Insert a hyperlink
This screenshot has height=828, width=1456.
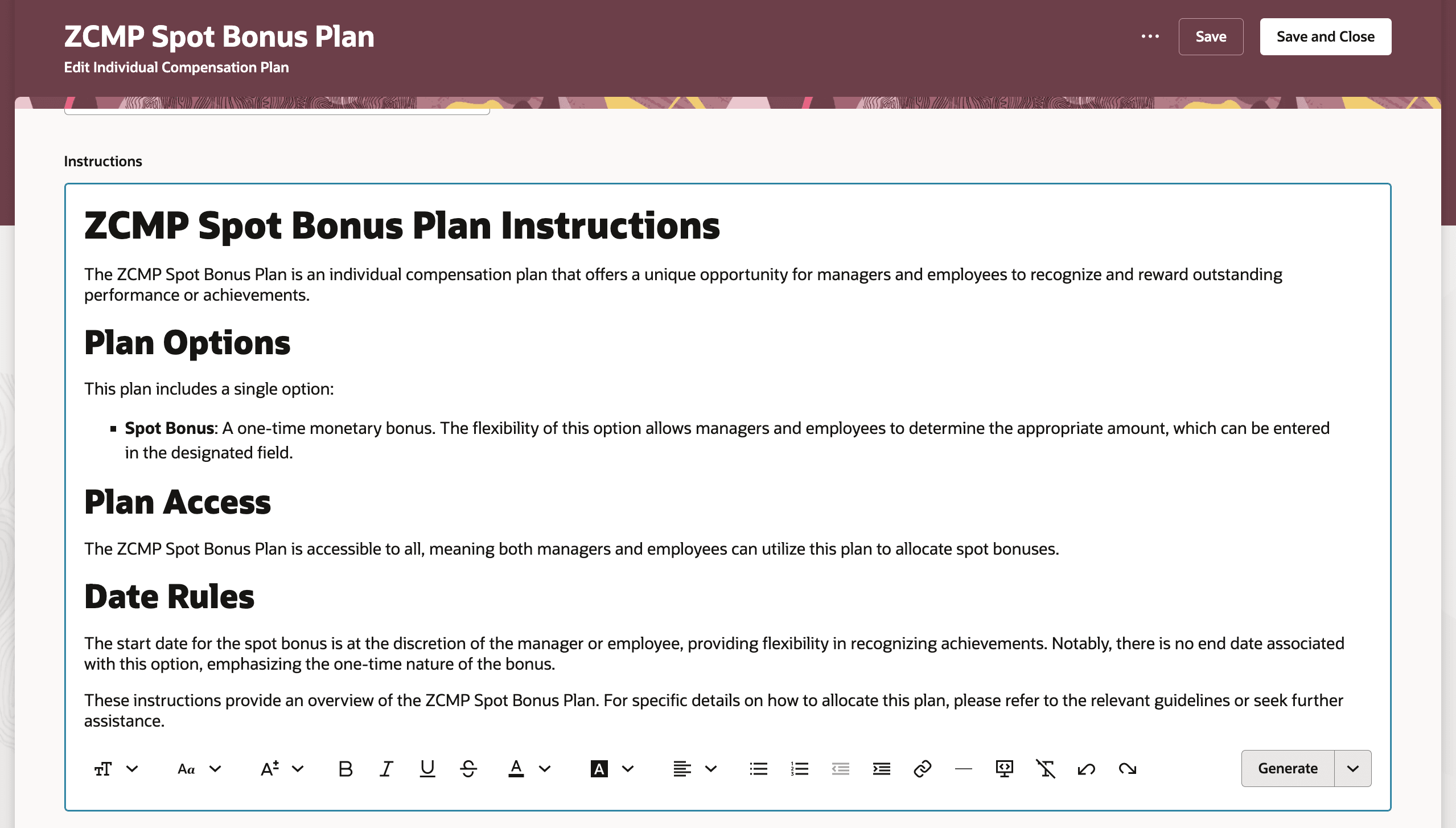[922, 768]
